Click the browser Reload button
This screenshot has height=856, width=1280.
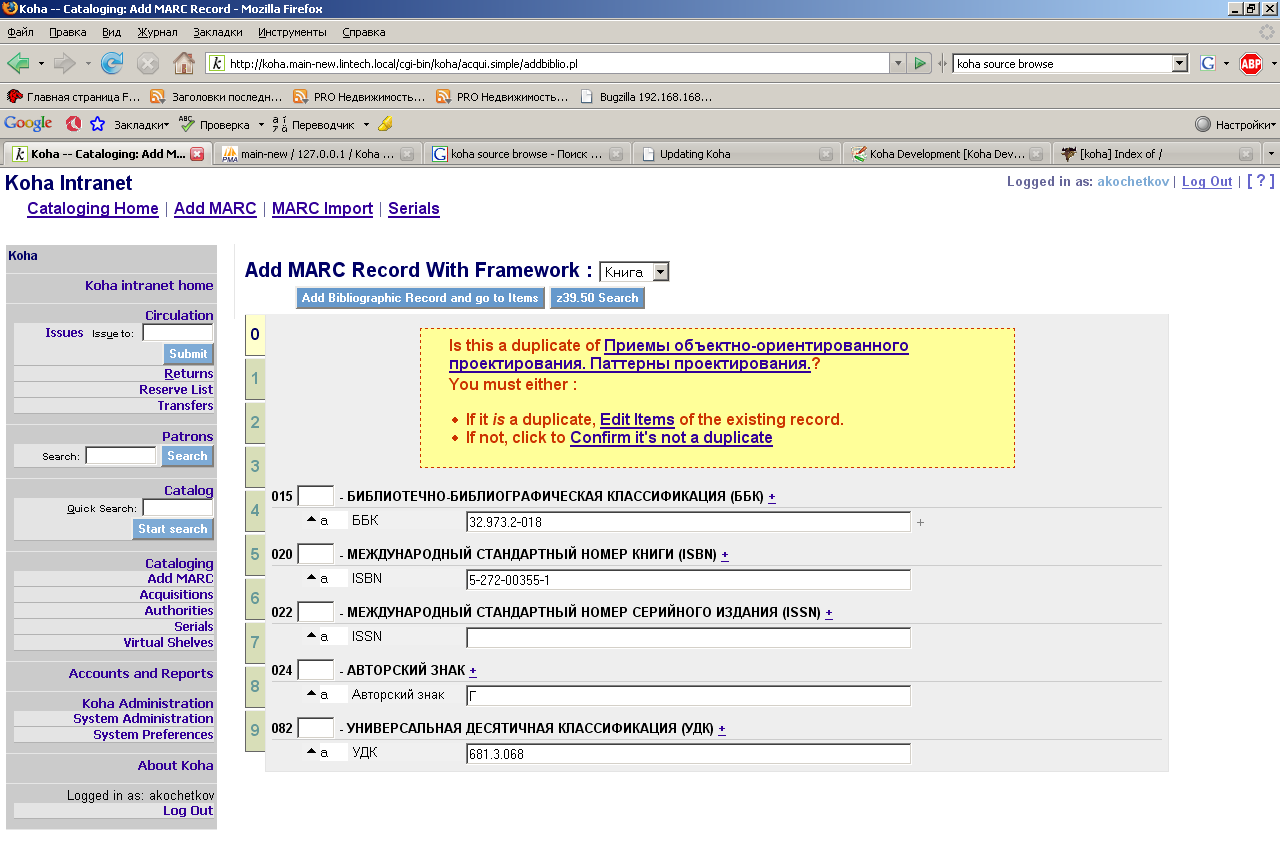pos(112,64)
